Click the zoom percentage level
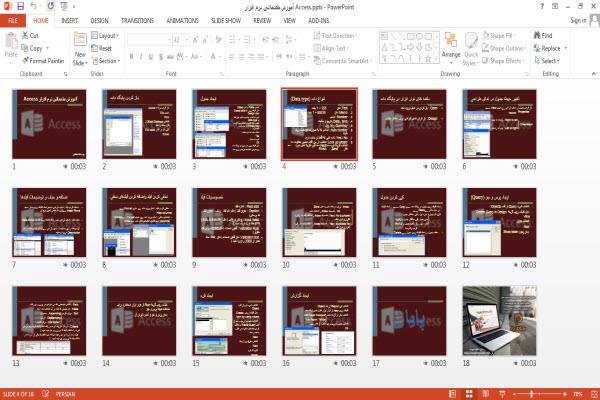This screenshot has height=400, width=600. 578,394
